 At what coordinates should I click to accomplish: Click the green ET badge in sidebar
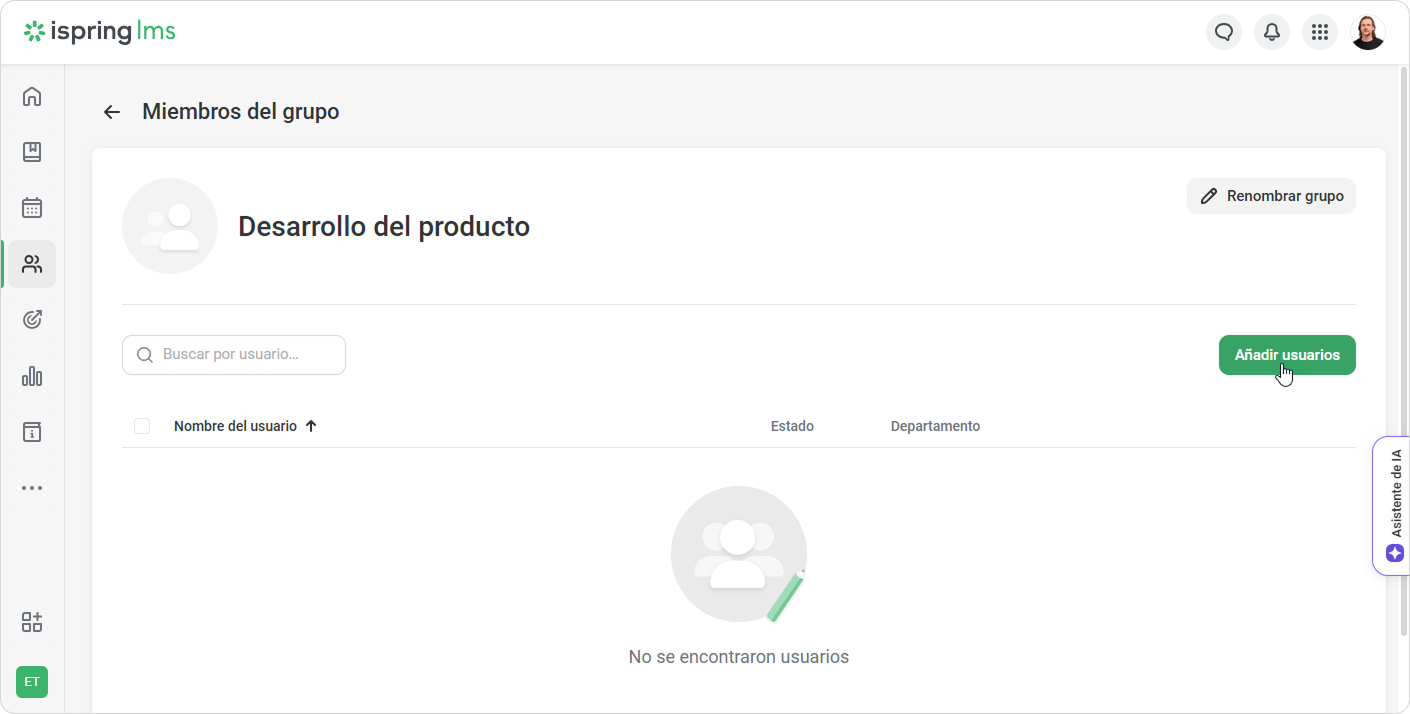[x=32, y=682]
